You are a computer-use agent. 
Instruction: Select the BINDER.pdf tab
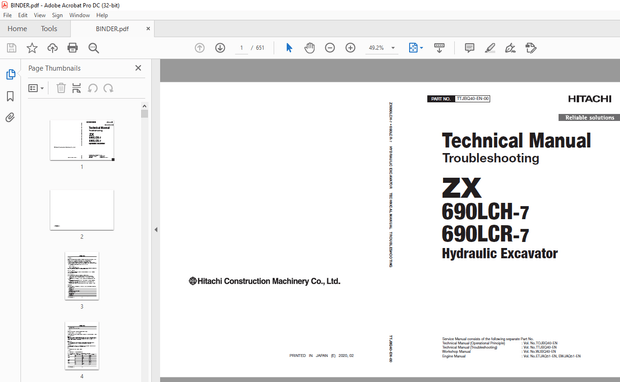pos(112,29)
